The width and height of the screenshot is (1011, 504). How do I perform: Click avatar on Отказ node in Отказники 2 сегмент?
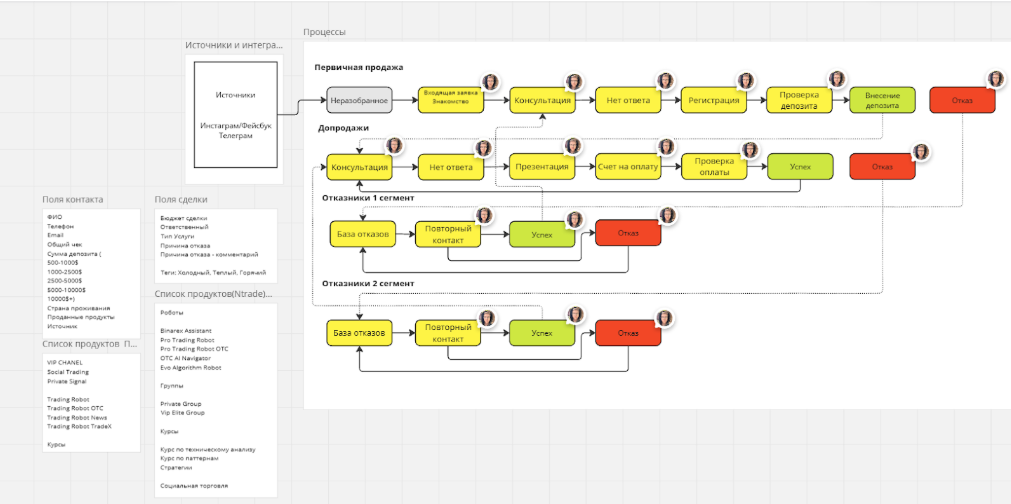coord(664,318)
